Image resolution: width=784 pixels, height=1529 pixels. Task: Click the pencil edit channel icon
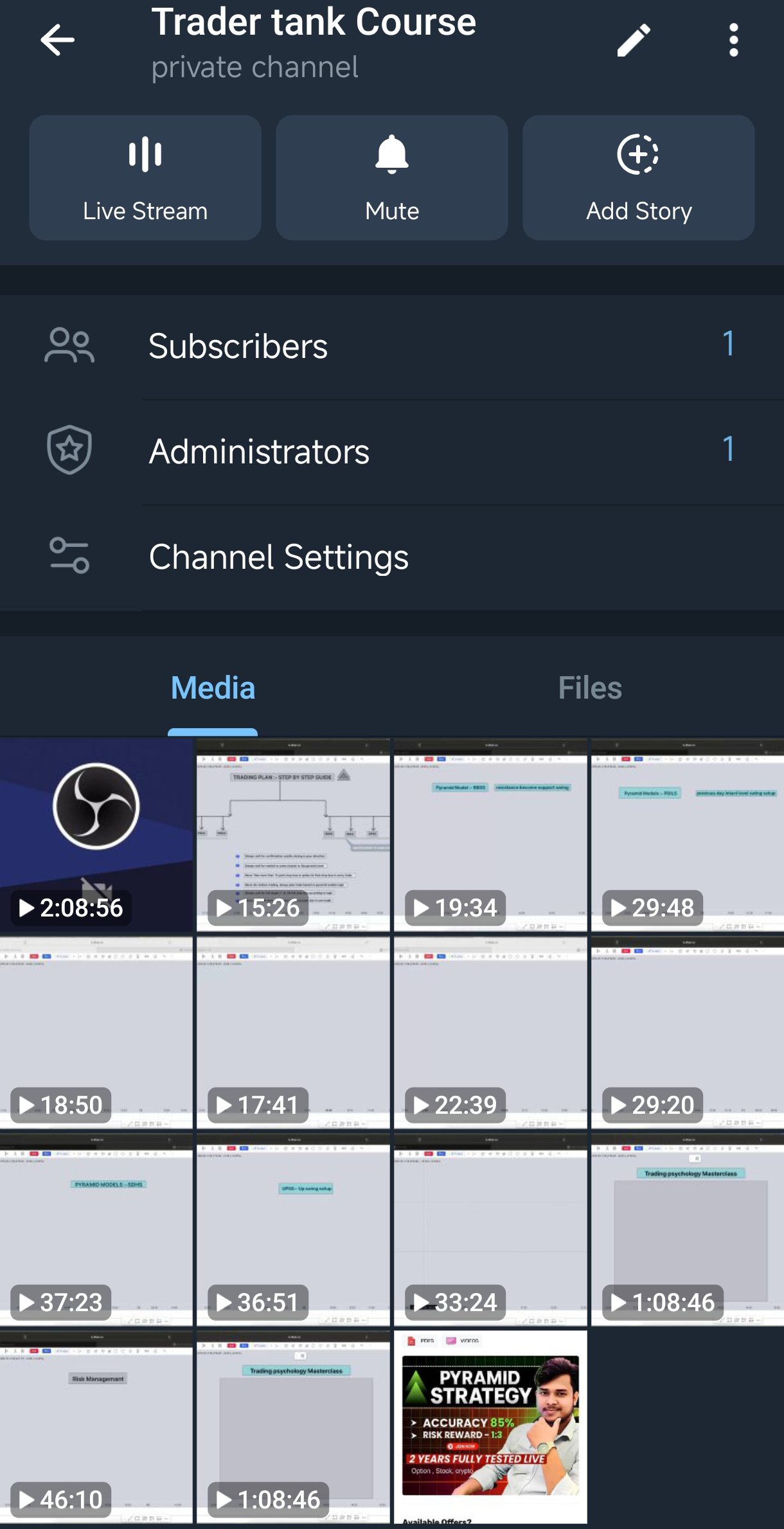634,40
